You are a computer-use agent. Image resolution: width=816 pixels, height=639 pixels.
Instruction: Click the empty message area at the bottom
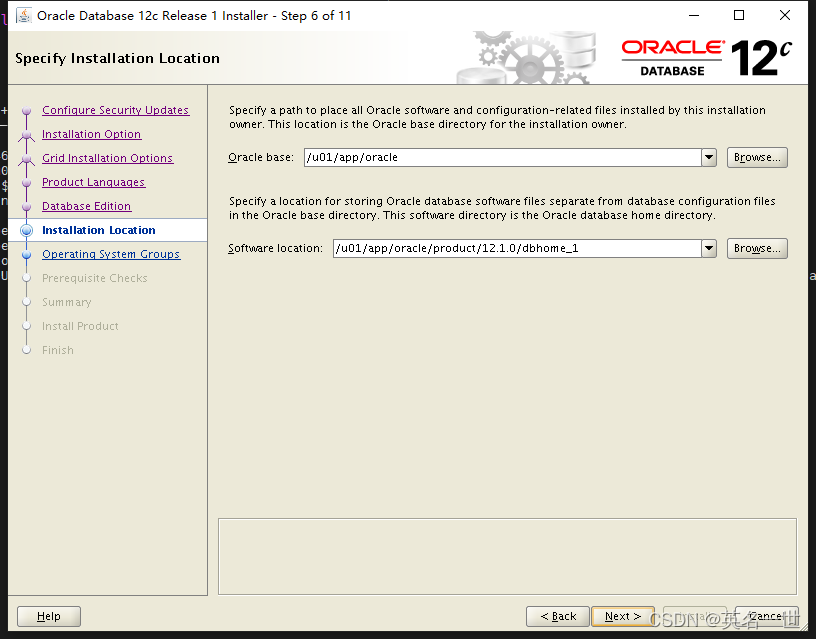(507, 556)
